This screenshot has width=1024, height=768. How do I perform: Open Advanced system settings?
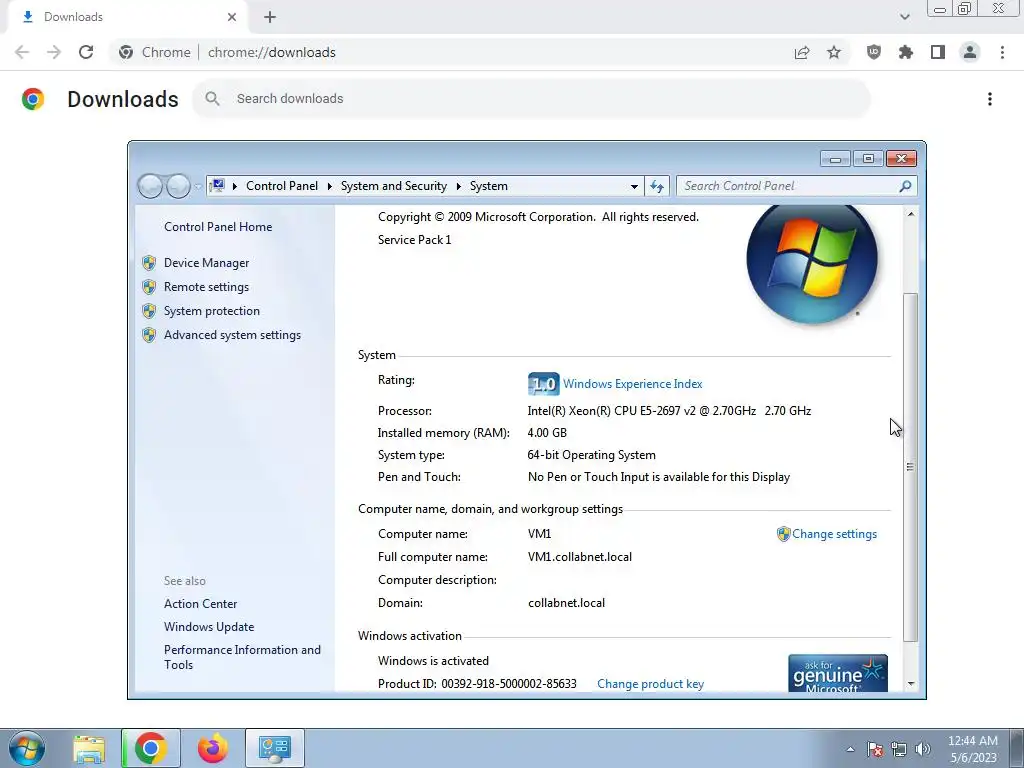232,335
